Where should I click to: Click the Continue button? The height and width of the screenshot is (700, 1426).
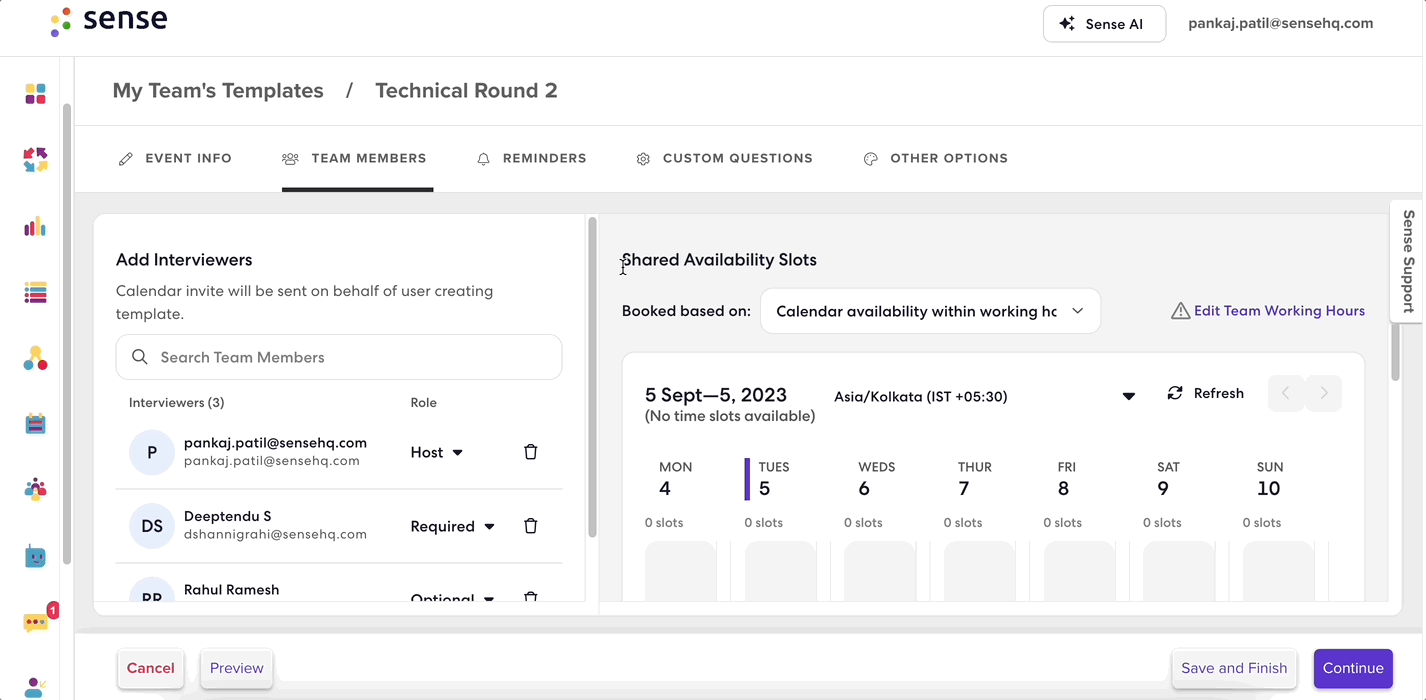coord(1353,668)
